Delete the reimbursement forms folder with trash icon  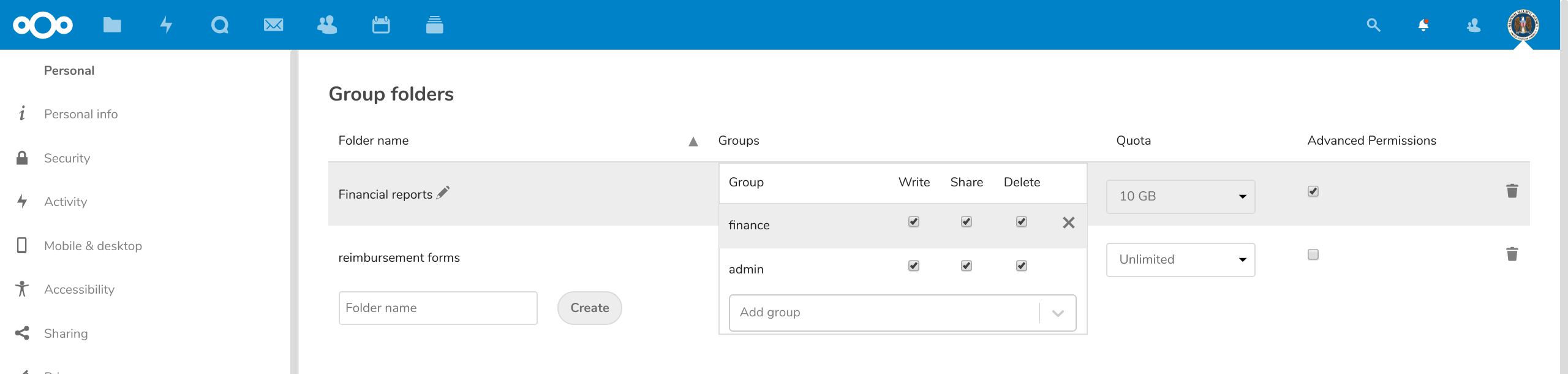pos(1512,254)
